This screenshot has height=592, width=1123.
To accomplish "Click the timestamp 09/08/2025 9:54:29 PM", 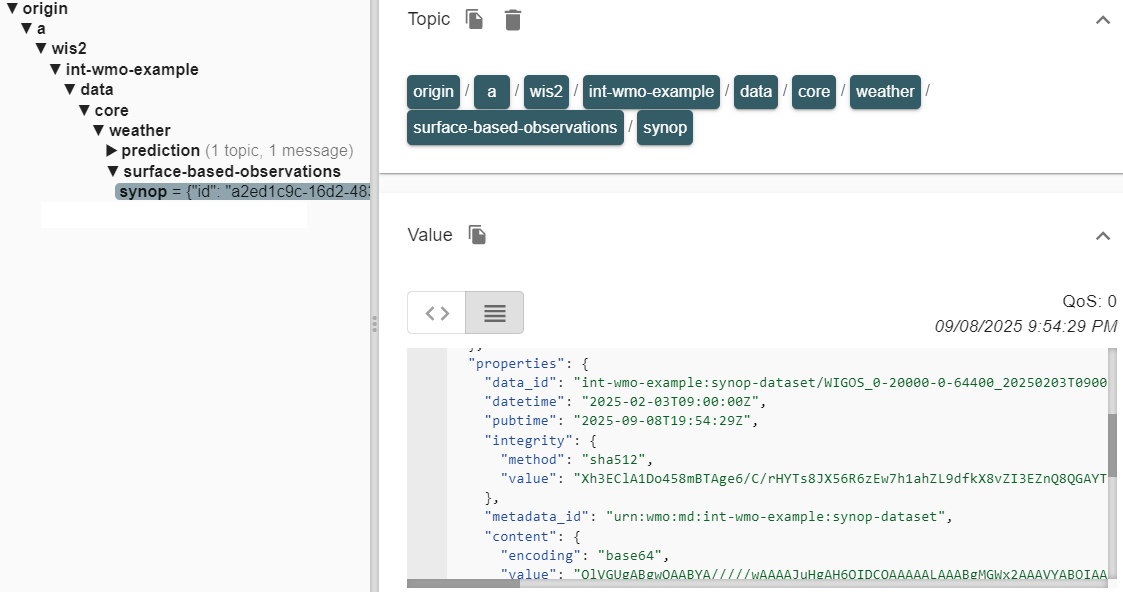I will click(1026, 326).
